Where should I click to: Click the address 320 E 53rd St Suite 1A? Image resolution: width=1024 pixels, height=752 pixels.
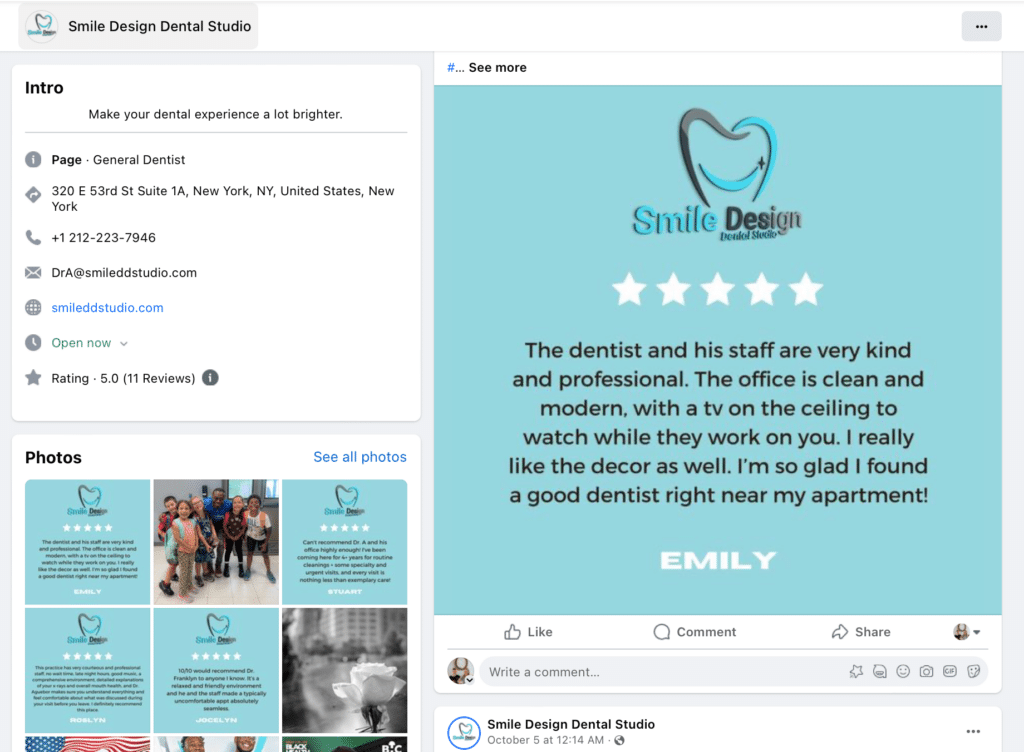click(223, 198)
